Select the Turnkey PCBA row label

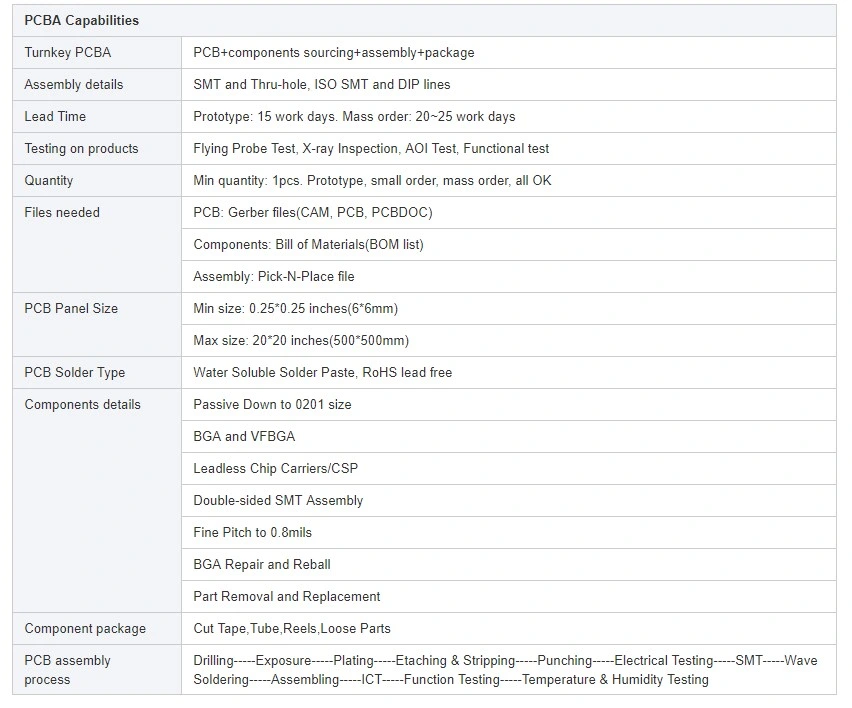pyautogui.click(x=68, y=53)
